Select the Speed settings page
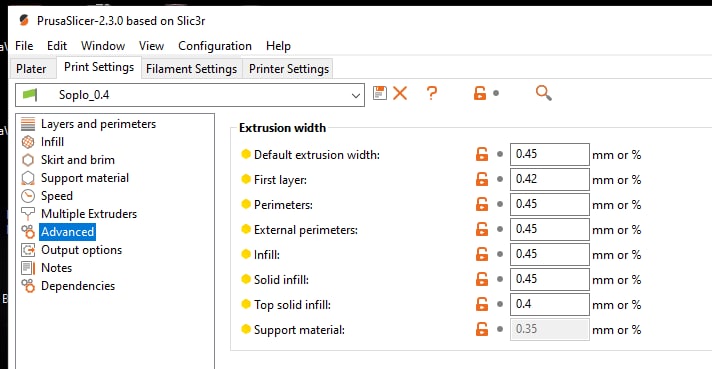The height and width of the screenshot is (369, 712). point(56,196)
